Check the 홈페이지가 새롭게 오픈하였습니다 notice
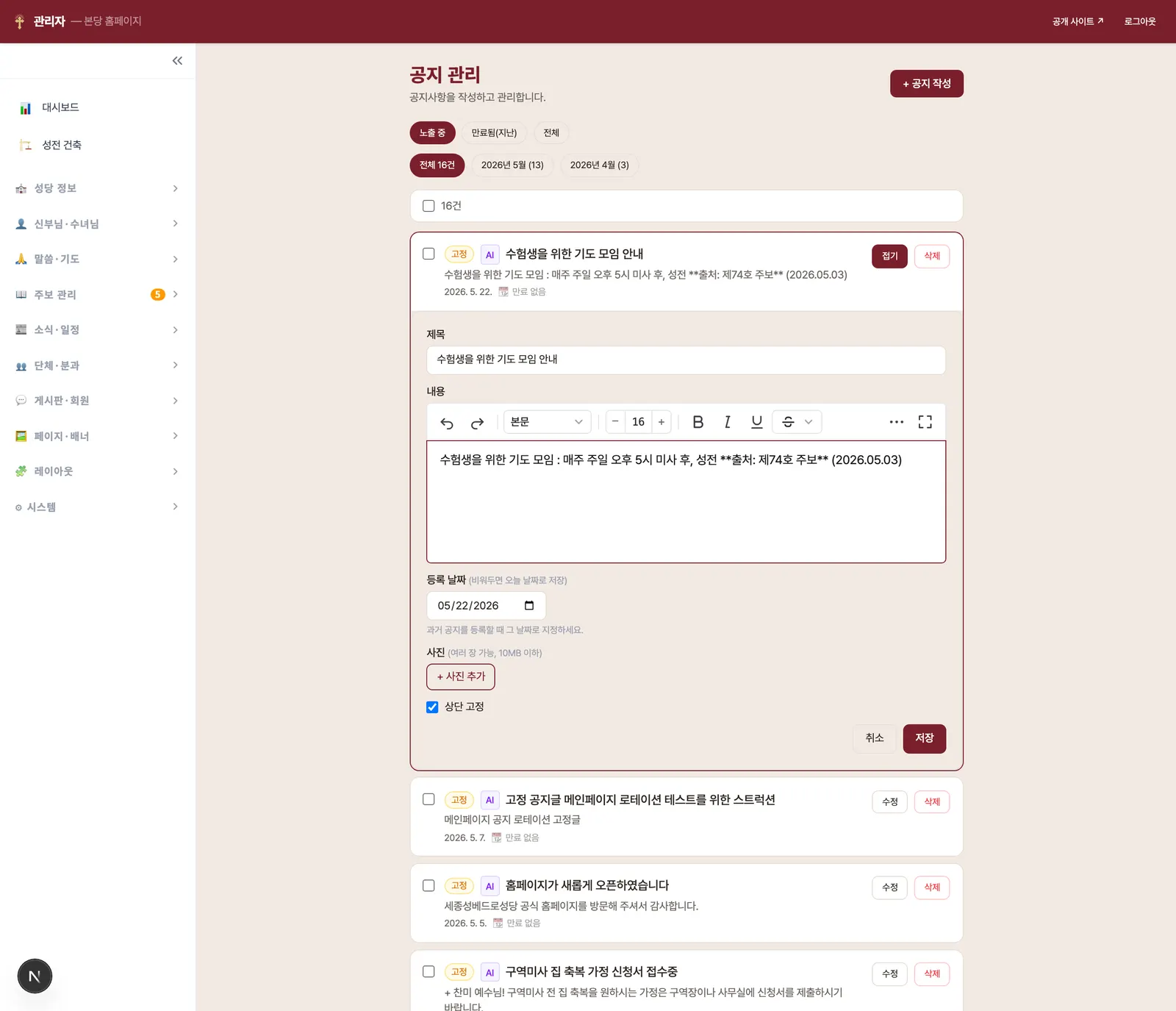1176x1011 pixels. pos(429,886)
